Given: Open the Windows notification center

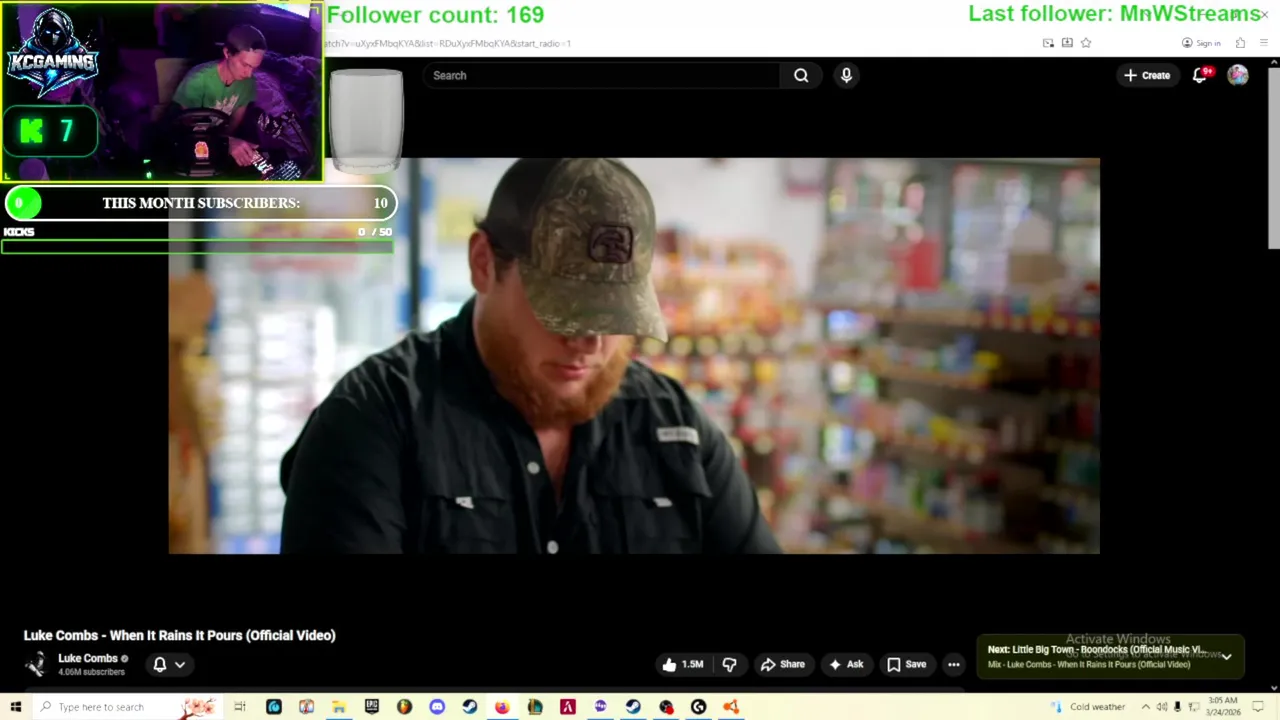Looking at the screenshot, I should 1258,707.
